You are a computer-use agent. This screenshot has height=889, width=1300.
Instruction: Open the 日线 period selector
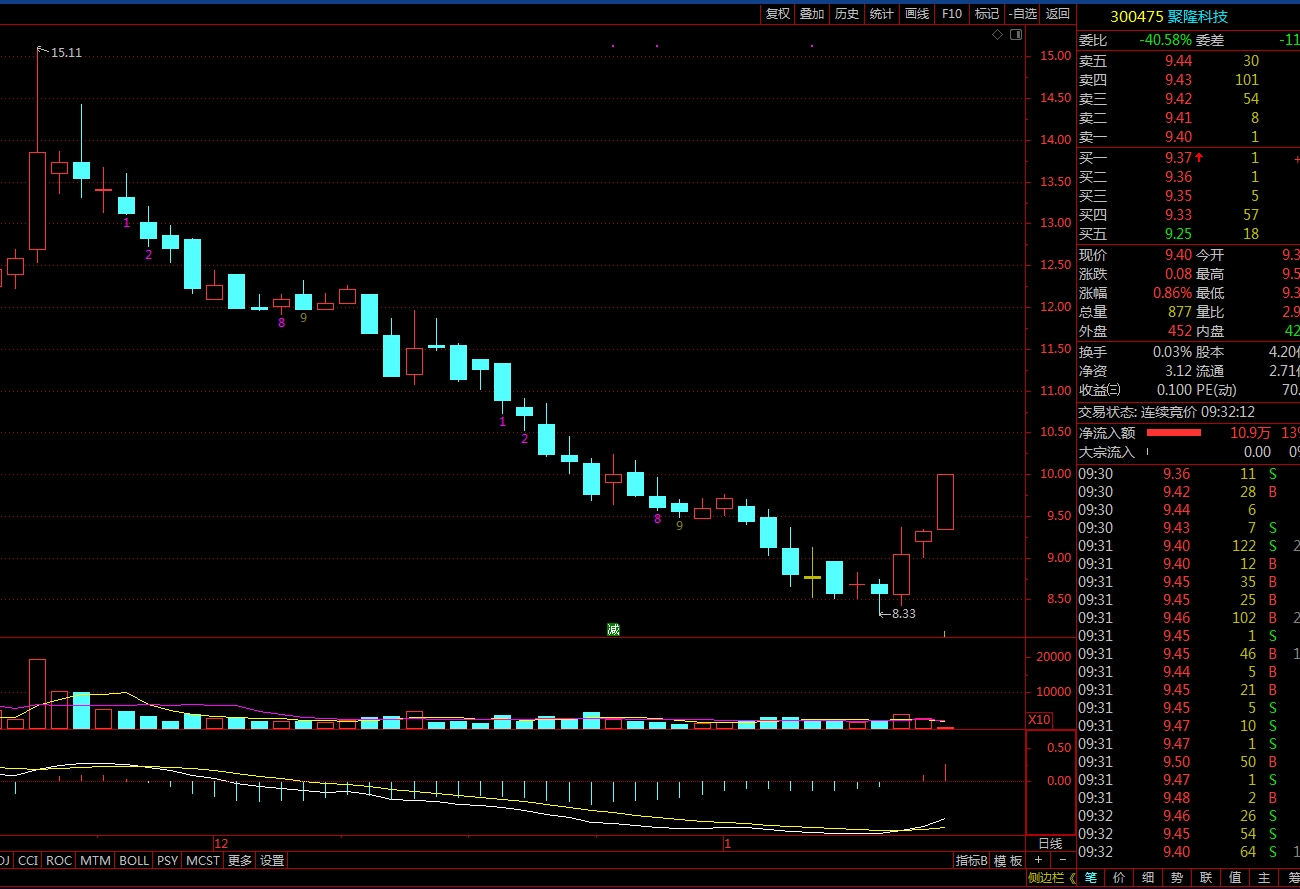click(x=1050, y=843)
